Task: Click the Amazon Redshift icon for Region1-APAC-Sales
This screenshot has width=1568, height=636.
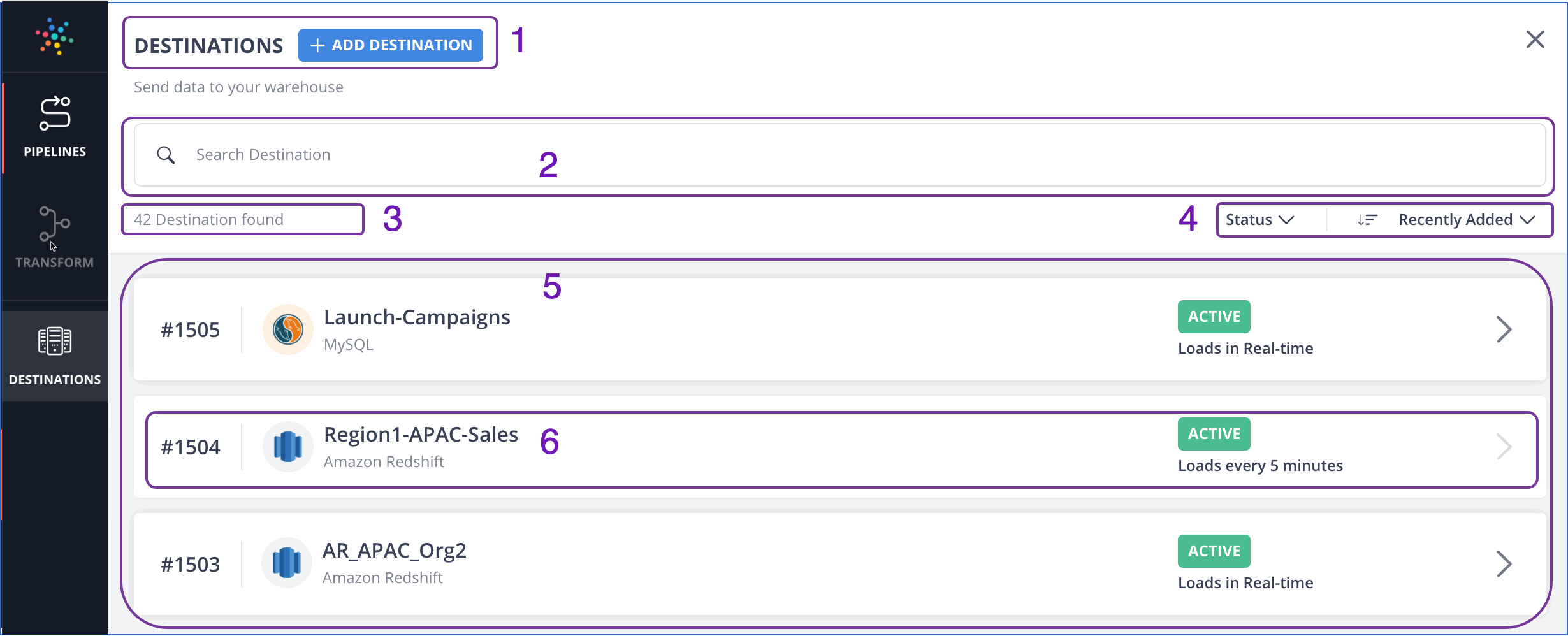Action: point(287,446)
